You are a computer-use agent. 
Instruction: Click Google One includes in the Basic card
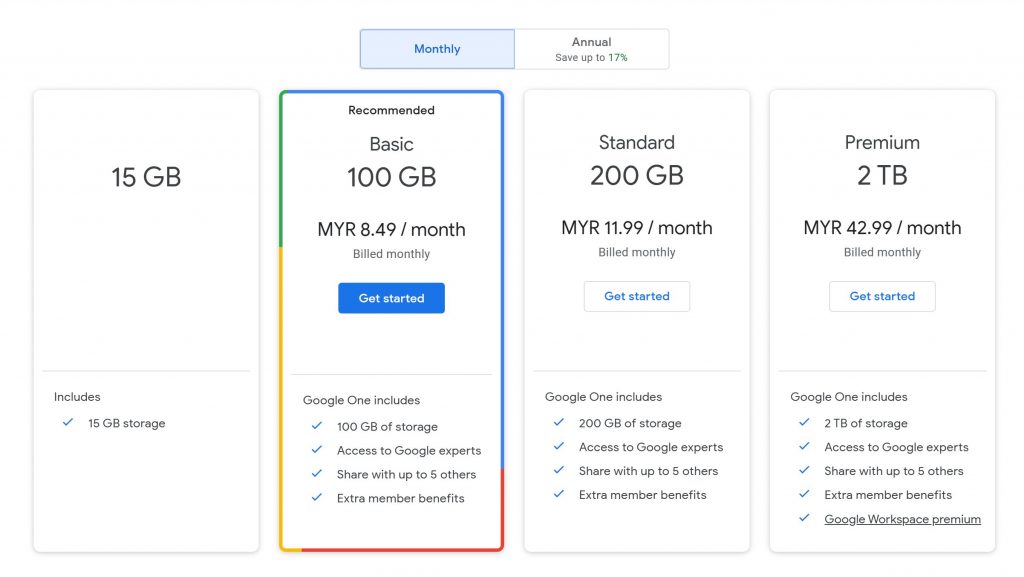click(361, 400)
